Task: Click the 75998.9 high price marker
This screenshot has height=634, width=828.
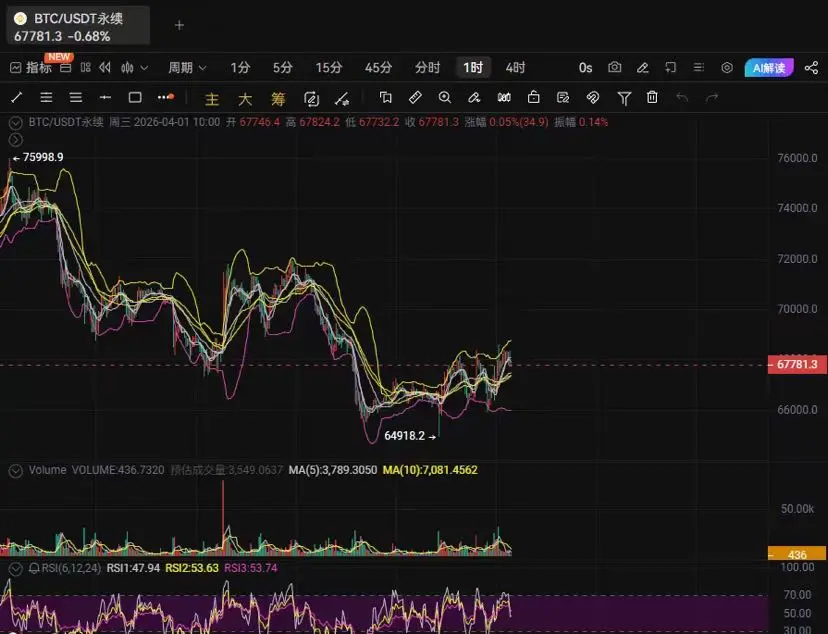Action: (x=38, y=157)
